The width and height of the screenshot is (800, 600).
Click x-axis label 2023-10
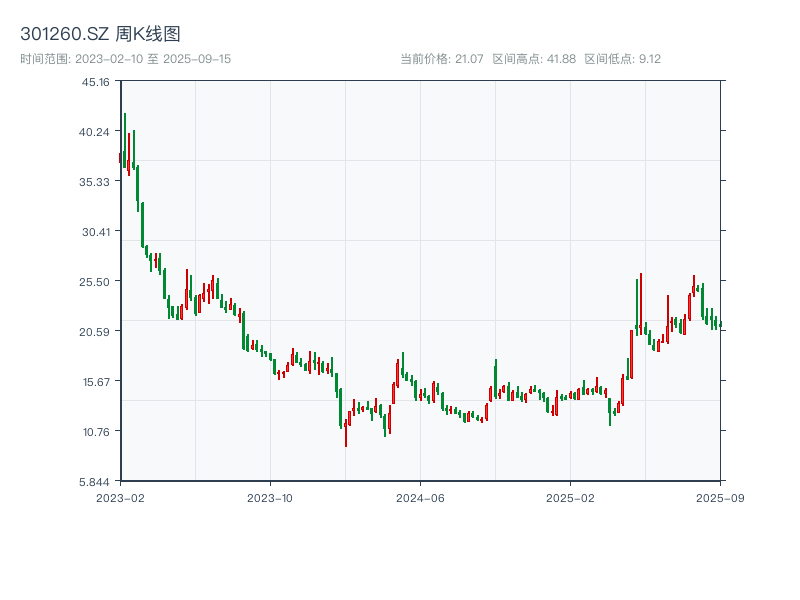(x=270, y=498)
